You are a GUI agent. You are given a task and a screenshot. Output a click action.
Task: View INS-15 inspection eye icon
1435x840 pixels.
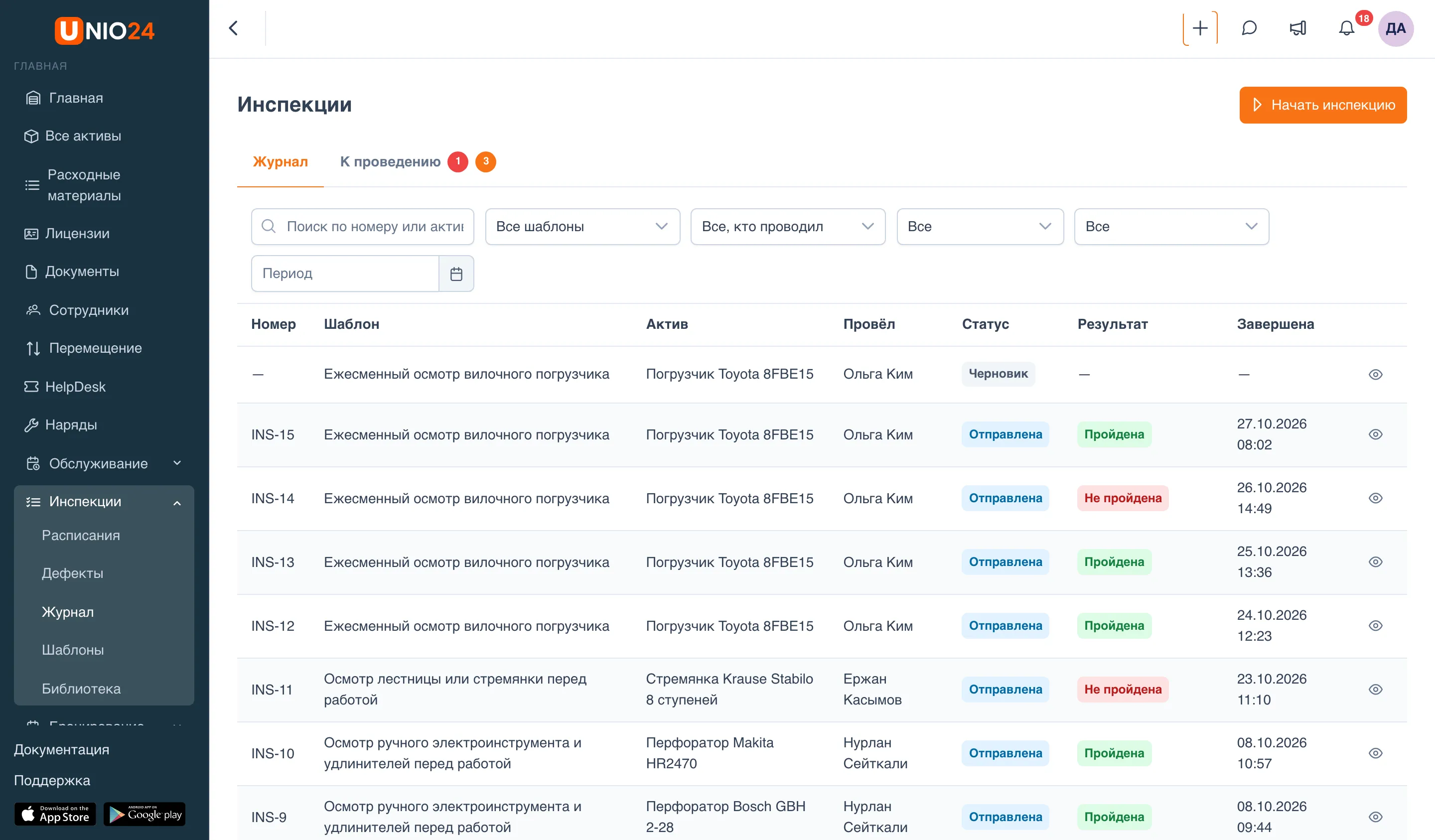1375,434
